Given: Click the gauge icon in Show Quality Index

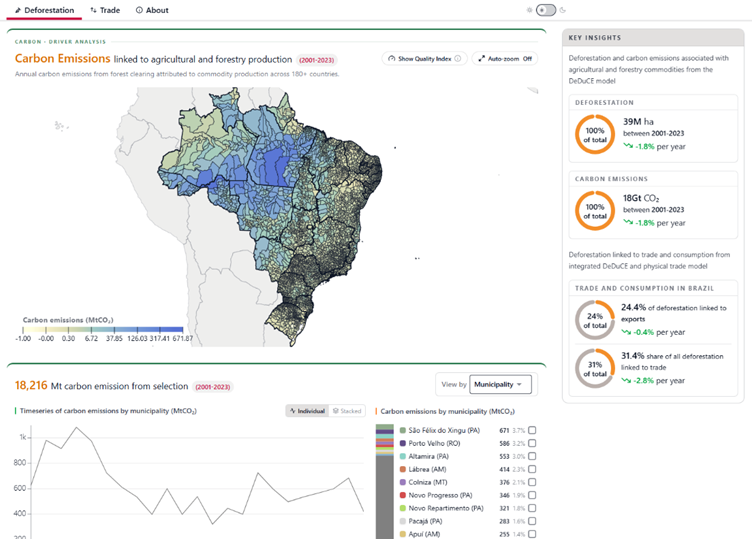Looking at the screenshot, I should click(x=392, y=59).
